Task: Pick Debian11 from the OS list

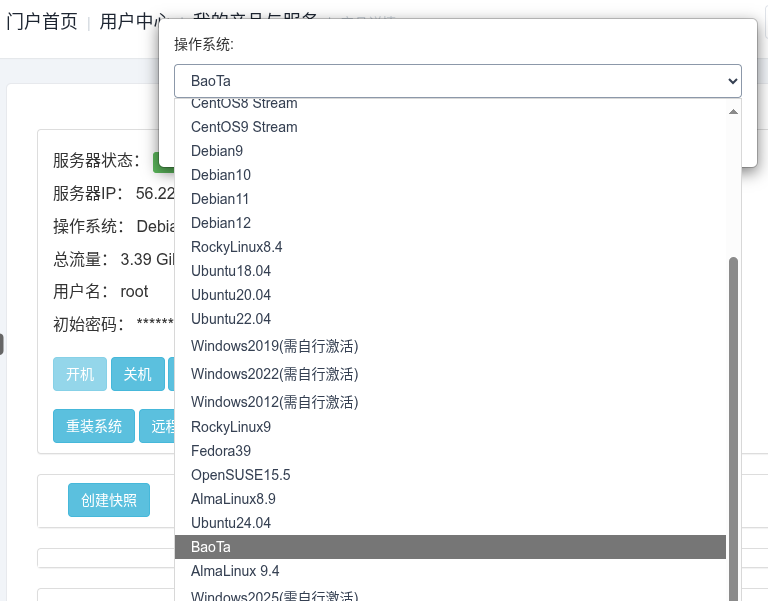Action: coord(450,199)
